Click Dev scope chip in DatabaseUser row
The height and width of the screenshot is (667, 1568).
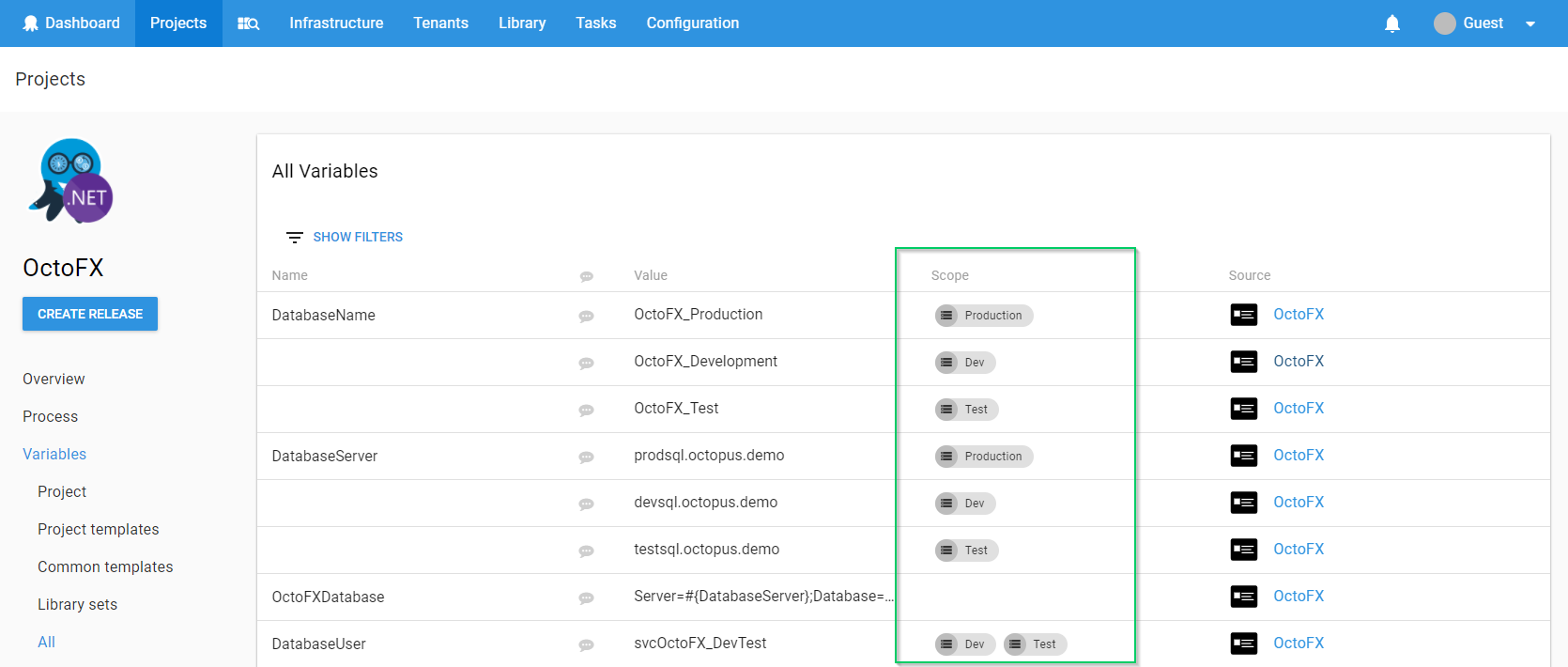(965, 644)
